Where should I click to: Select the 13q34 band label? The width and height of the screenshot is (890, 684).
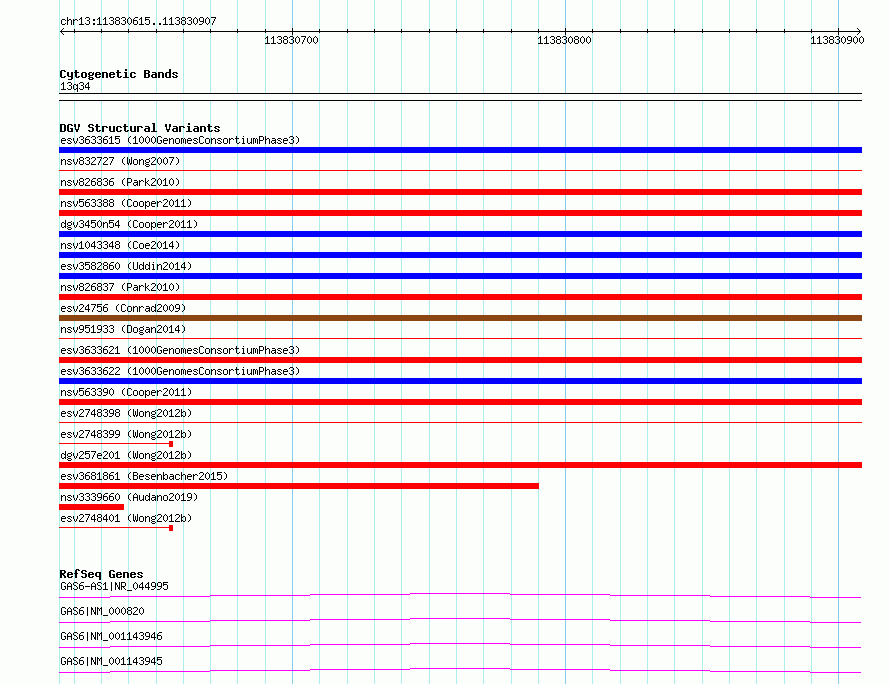(x=75, y=86)
